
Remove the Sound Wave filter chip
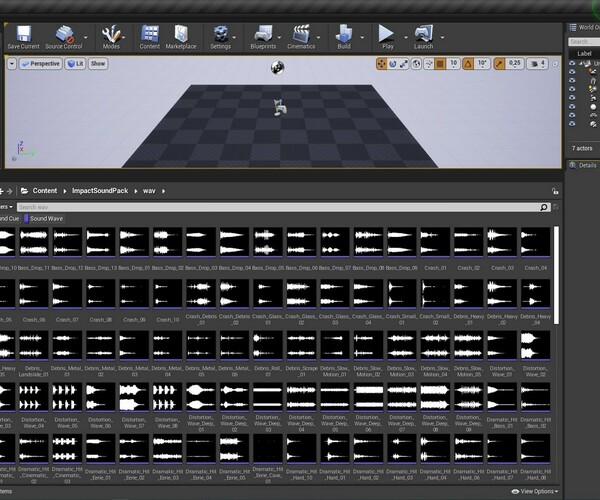click(43, 218)
